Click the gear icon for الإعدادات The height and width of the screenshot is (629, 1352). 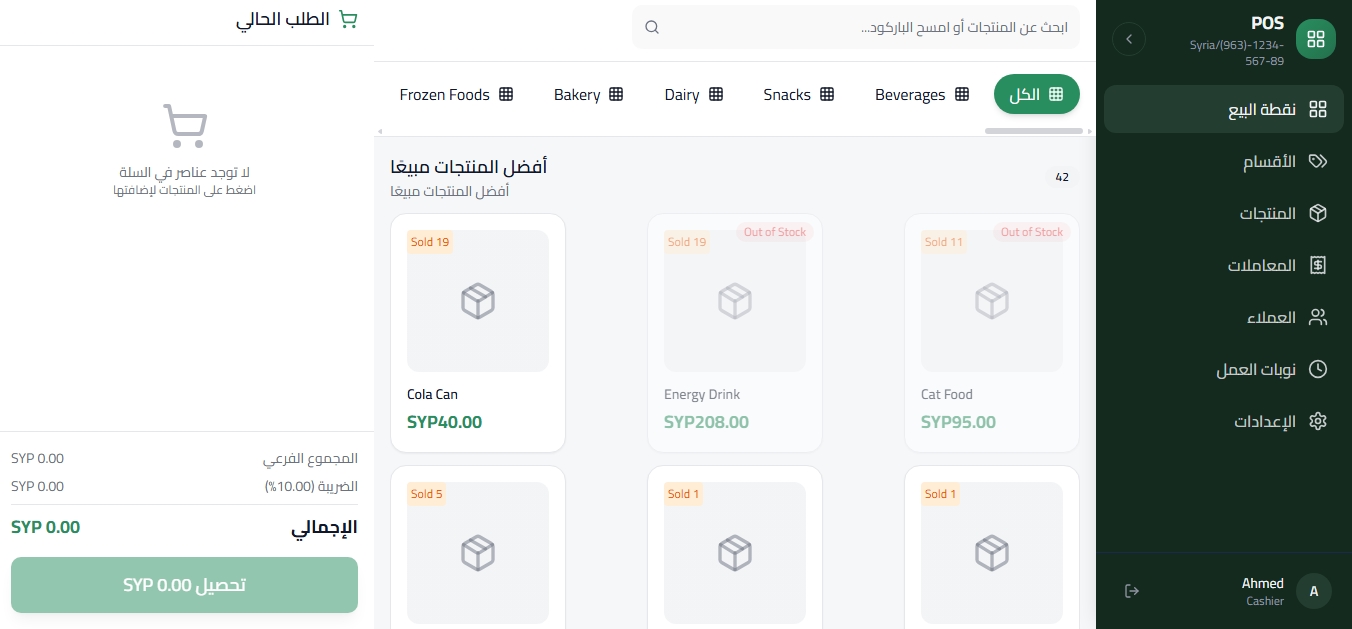(x=1318, y=421)
